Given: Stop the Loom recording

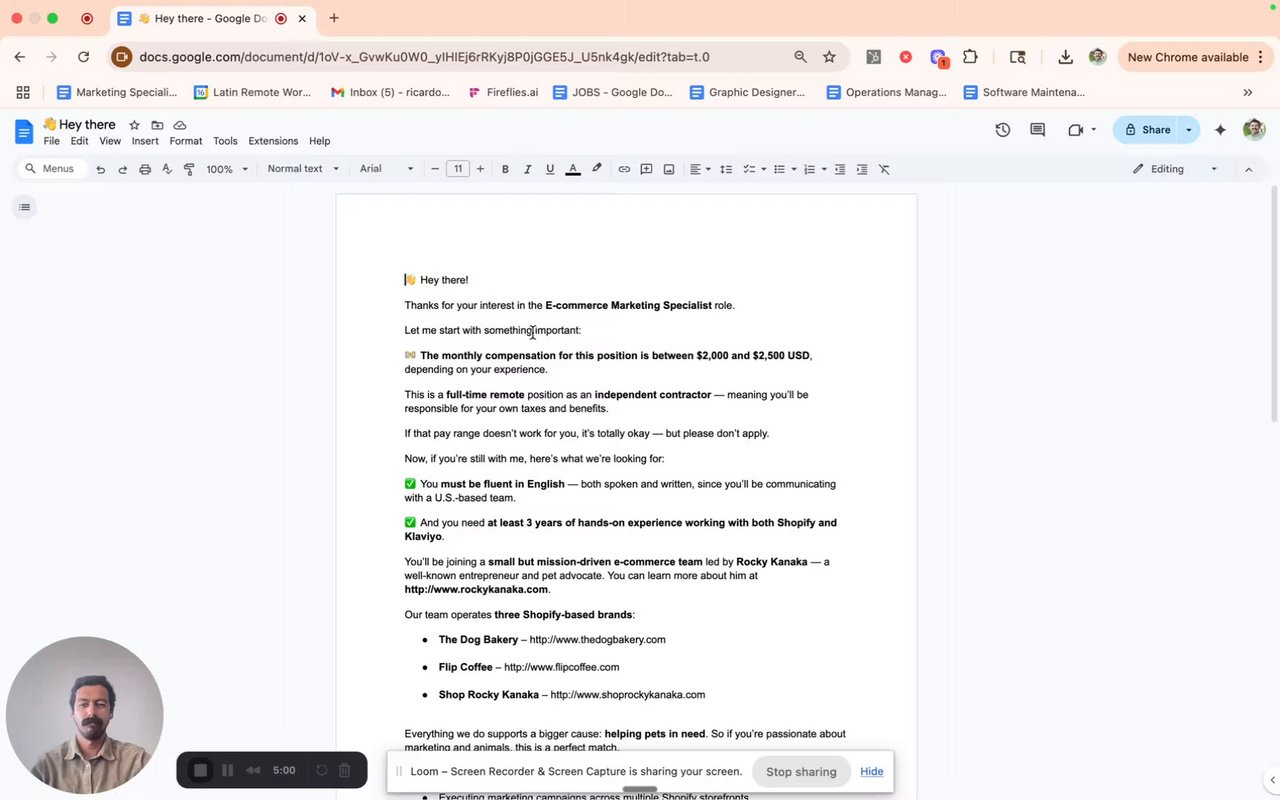Looking at the screenshot, I should 200,770.
